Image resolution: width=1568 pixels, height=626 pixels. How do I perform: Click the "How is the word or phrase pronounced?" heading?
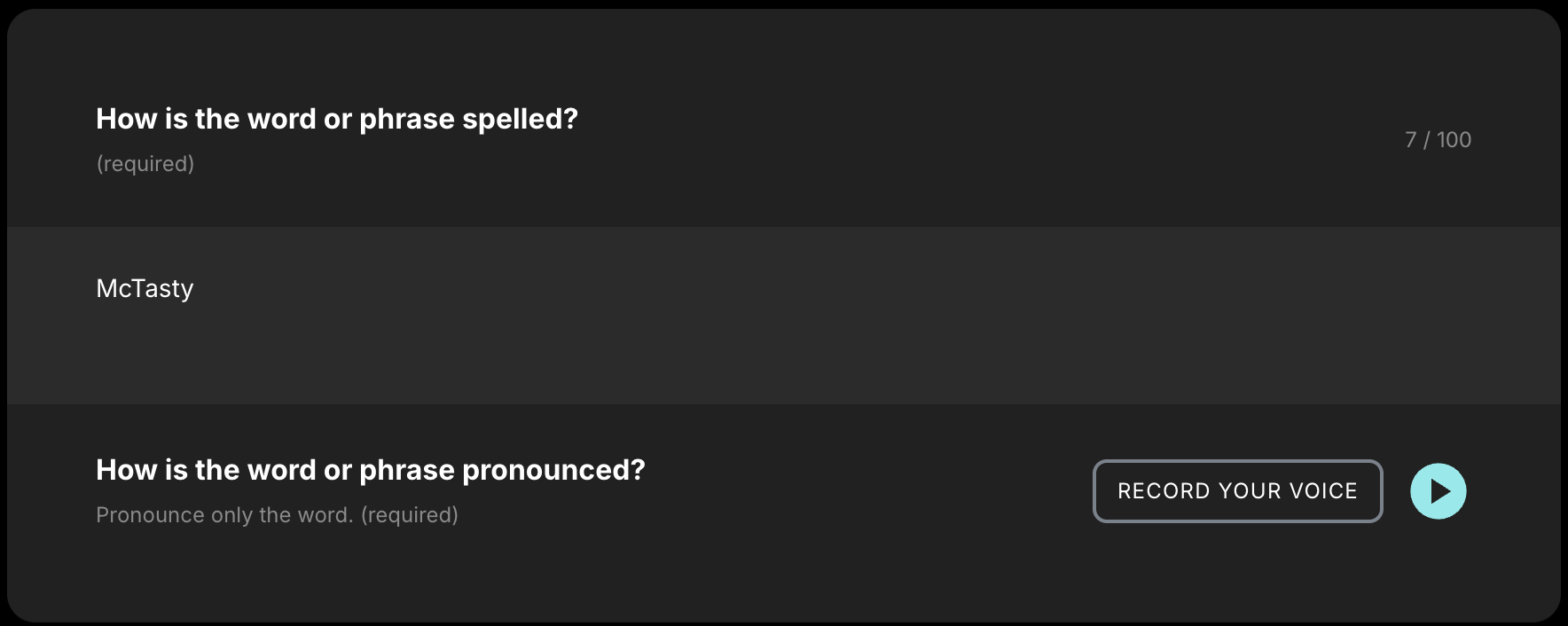(370, 470)
